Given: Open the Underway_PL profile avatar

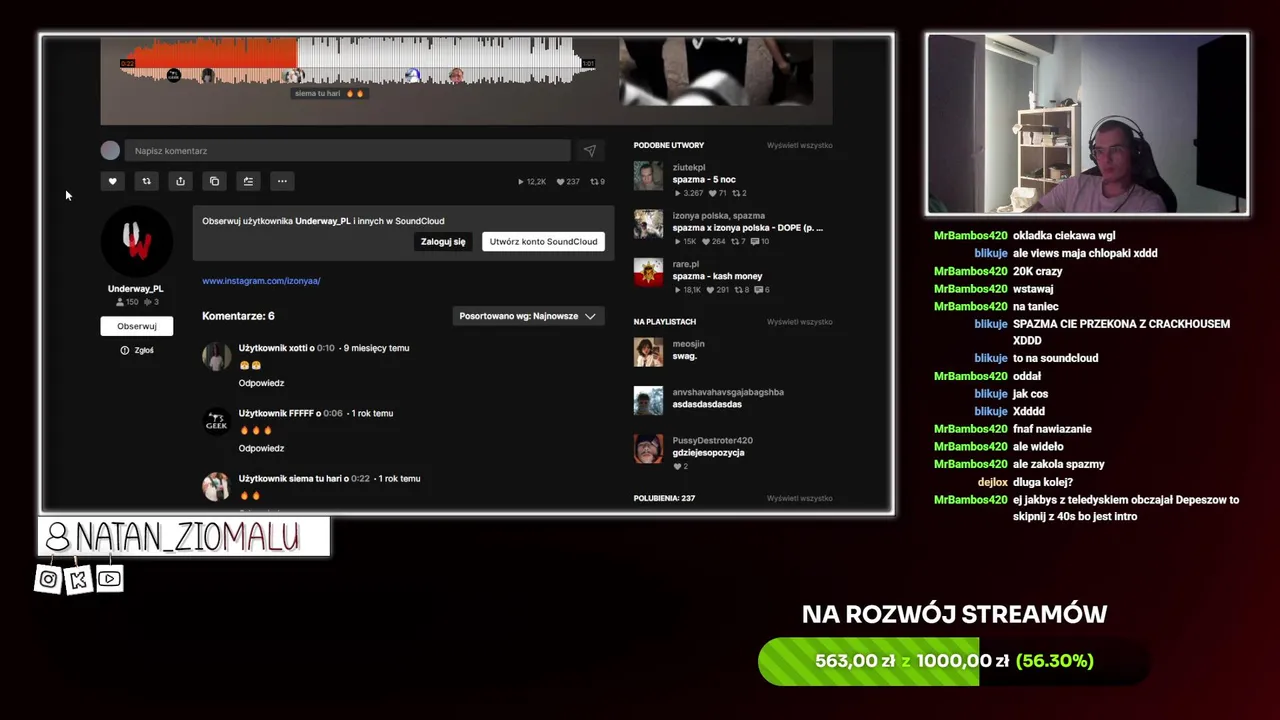Looking at the screenshot, I should pyautogui.click(x=136, y=241).
